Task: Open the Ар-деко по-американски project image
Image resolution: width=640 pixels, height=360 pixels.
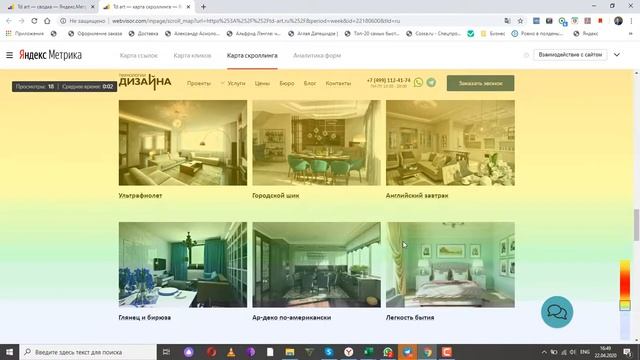Action: coord(316,264)
